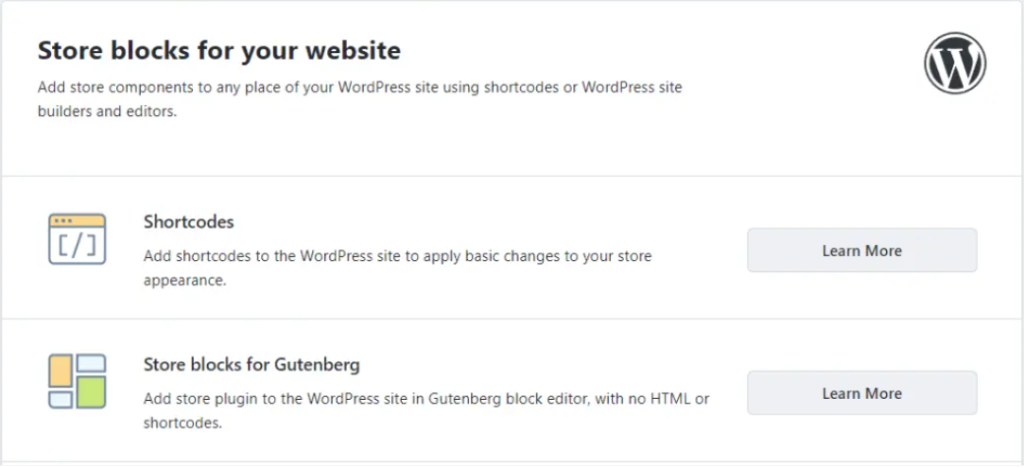Click the WordPress logo icon

click(x=954, y=65)
